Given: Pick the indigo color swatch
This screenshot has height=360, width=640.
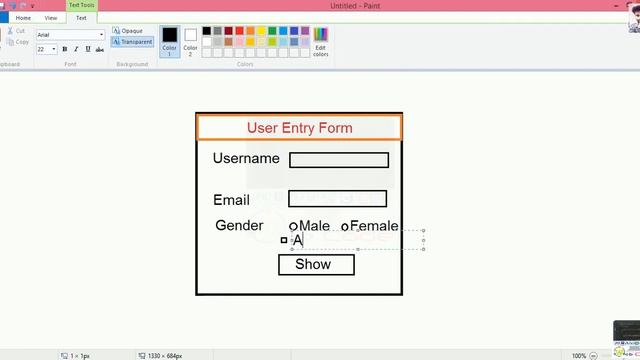Looking at the screenshot, I should pos(294,31).
